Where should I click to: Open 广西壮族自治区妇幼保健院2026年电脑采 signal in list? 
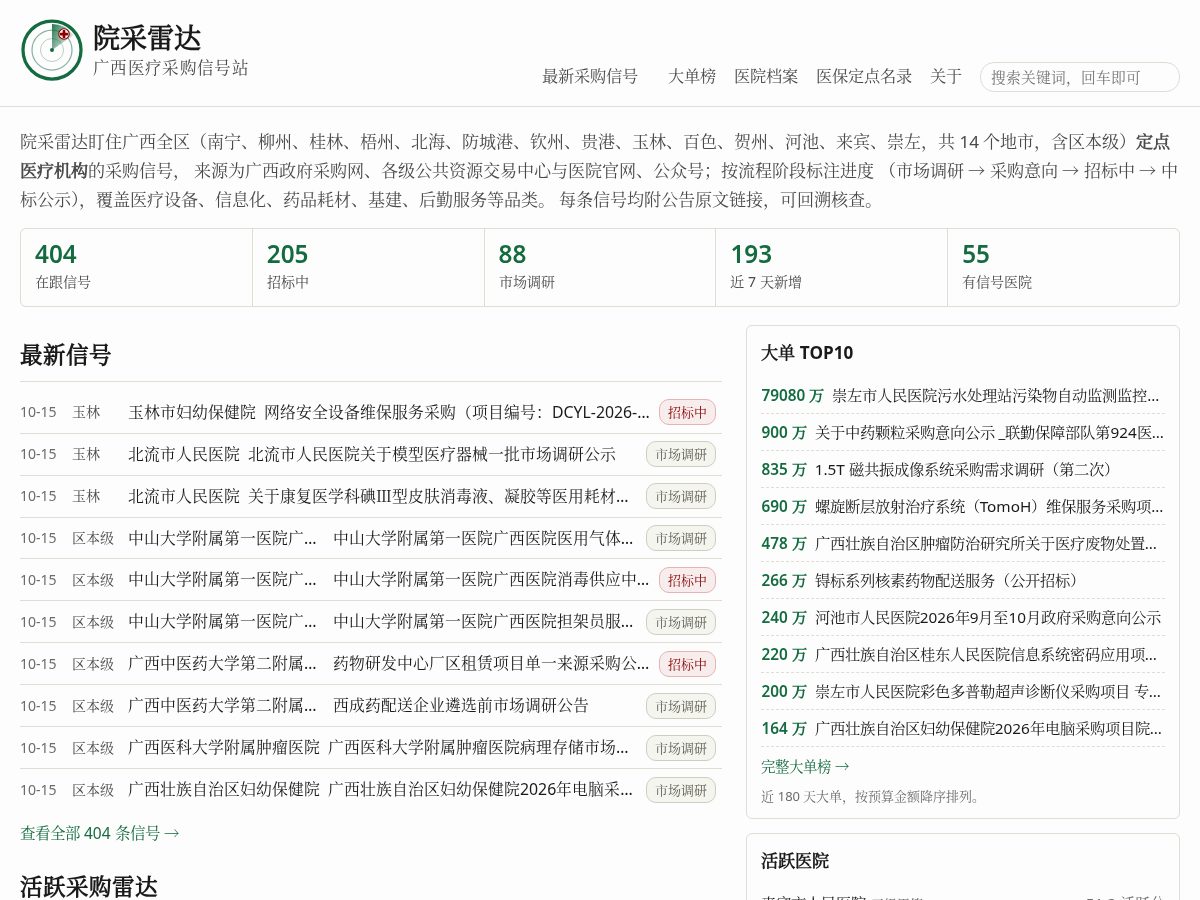click(481, 790)
